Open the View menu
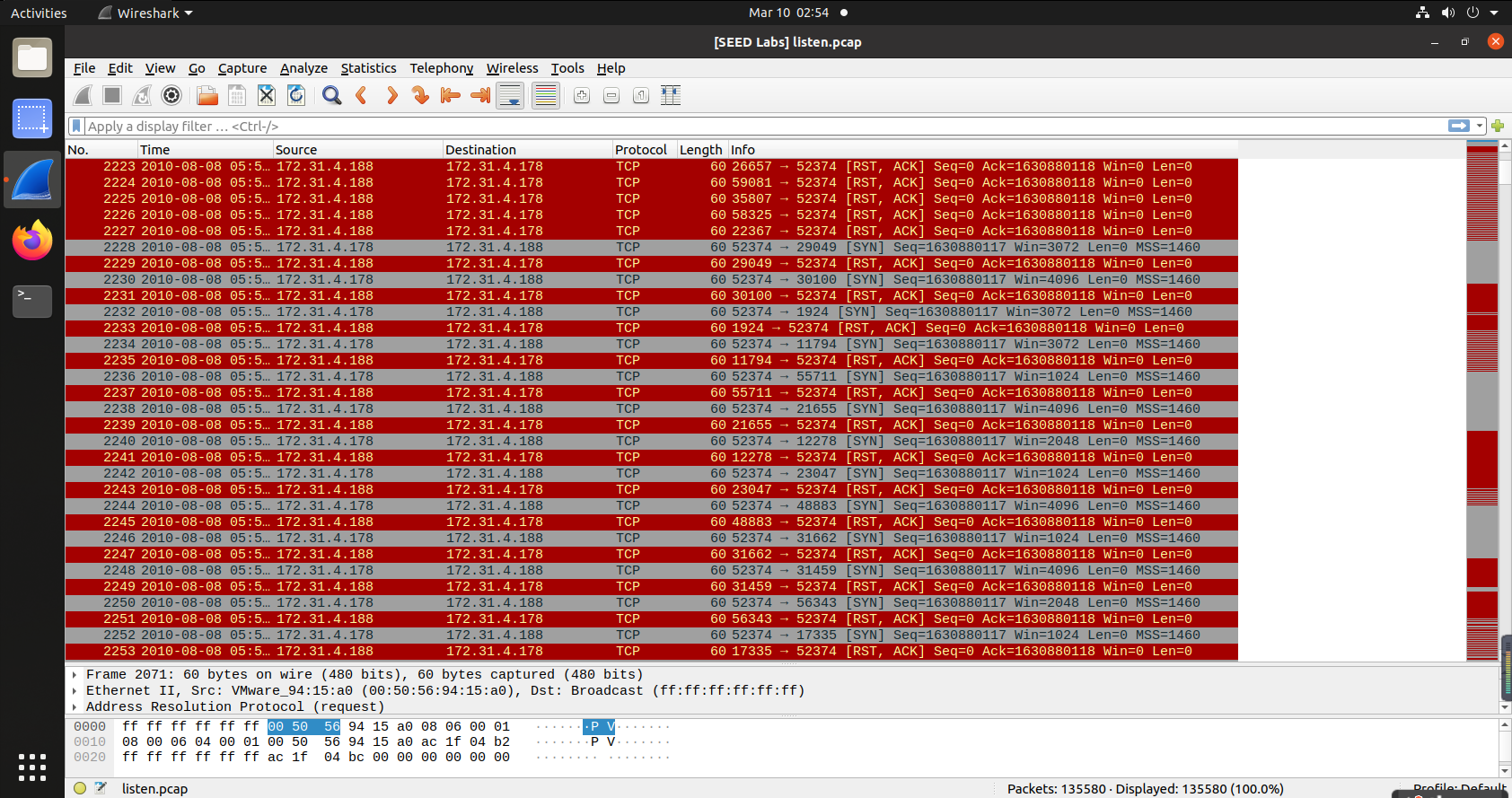 click(160, 68)
